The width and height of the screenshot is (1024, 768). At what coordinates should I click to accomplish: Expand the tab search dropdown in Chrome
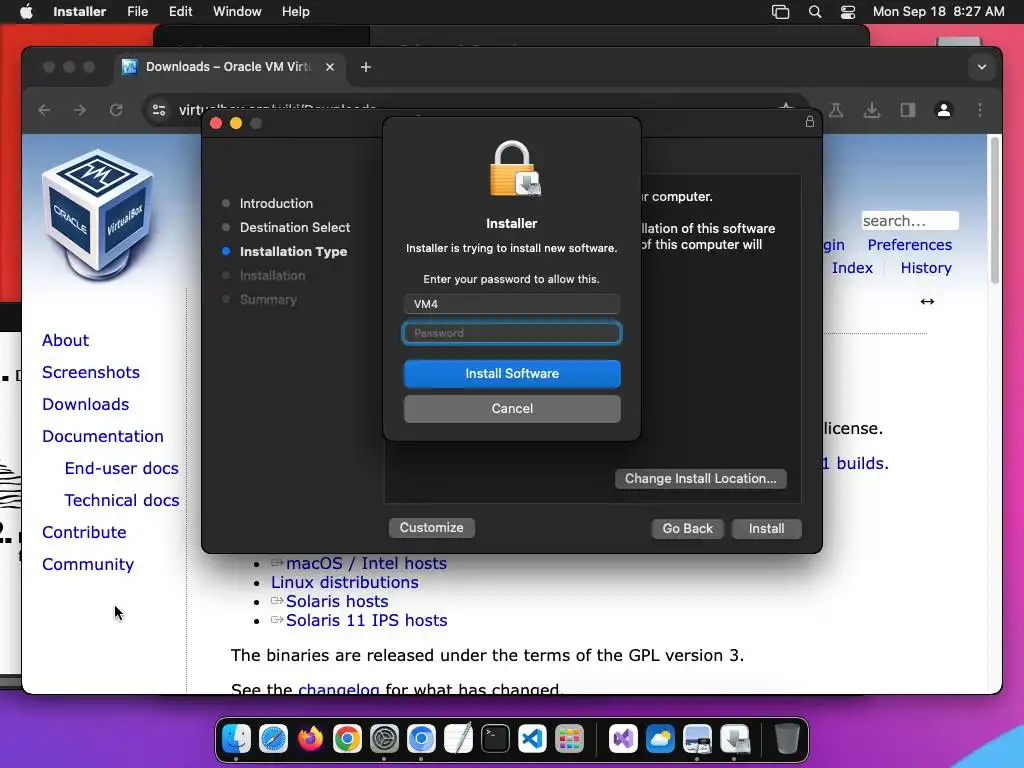[x=982, y=67]
